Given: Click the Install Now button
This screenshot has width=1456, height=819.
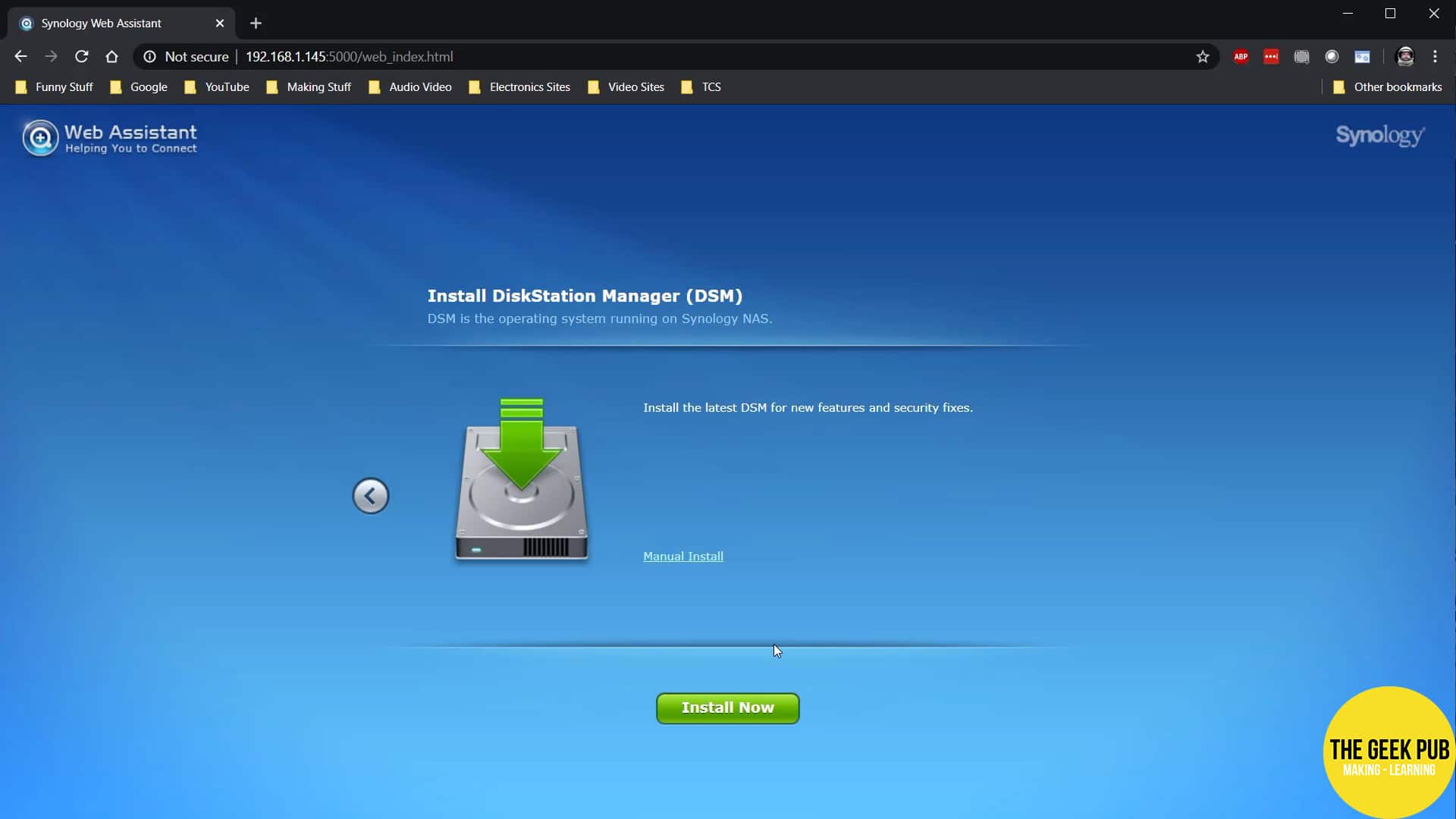Looking at the screenshot, I should click(727, 708).
